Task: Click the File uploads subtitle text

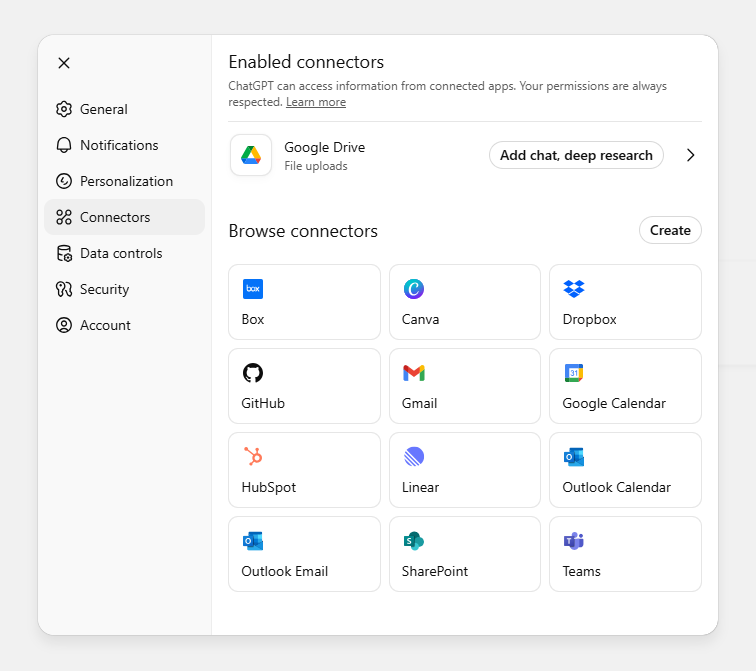Action: [x=316, y=166]
